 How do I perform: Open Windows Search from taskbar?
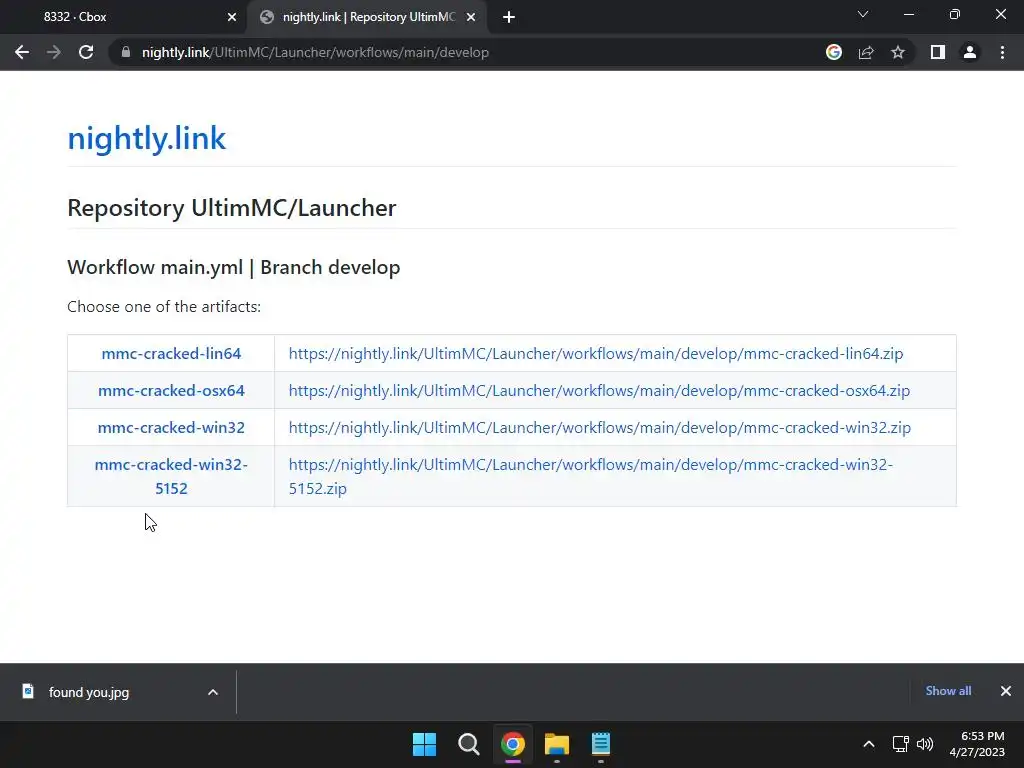[468, 744]
